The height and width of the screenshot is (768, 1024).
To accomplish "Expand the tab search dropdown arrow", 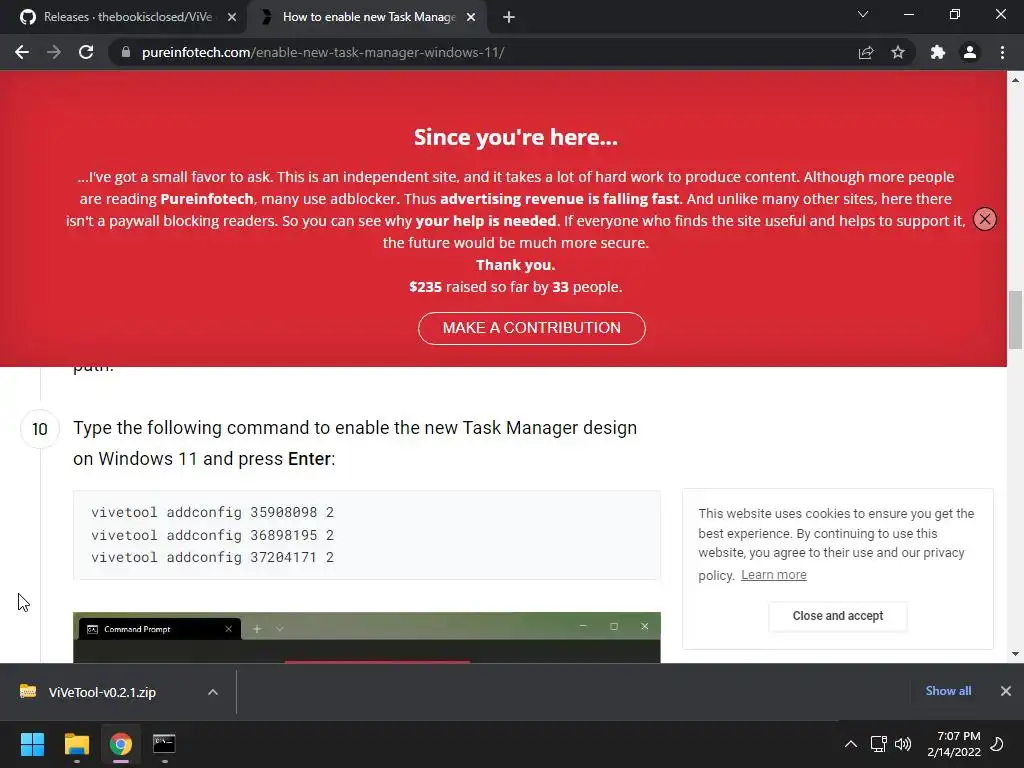I will point(863,14).
